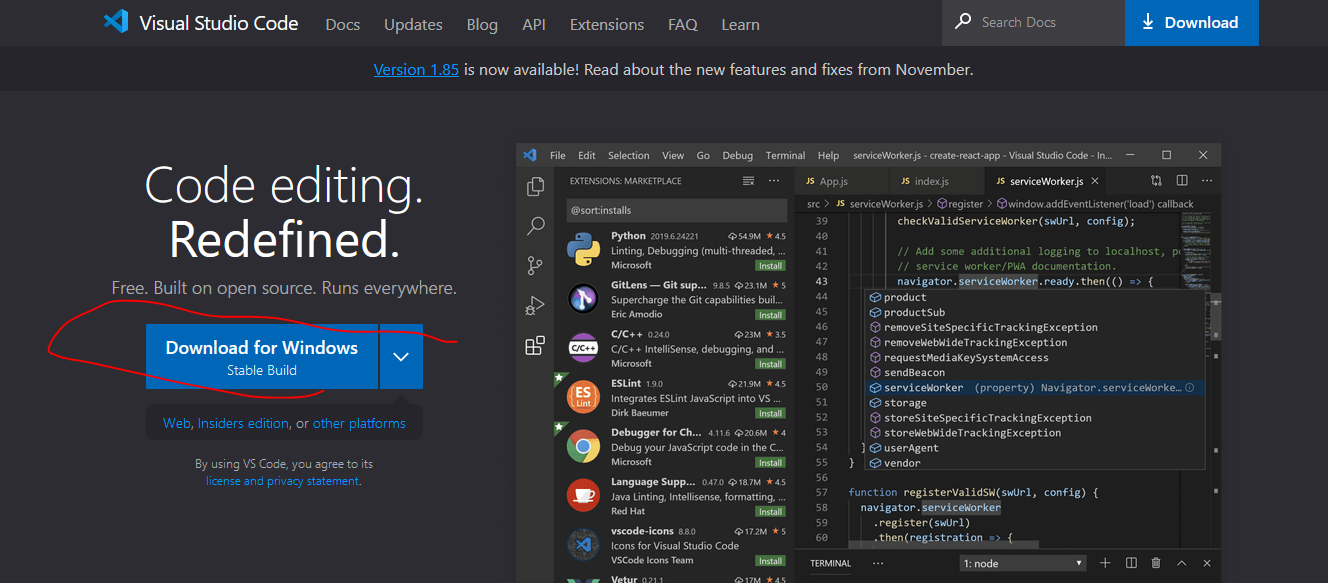1328x583 pixels.
Task: Click the Debugger for Chrome extension logo
Action: click(x=583, y=446)
